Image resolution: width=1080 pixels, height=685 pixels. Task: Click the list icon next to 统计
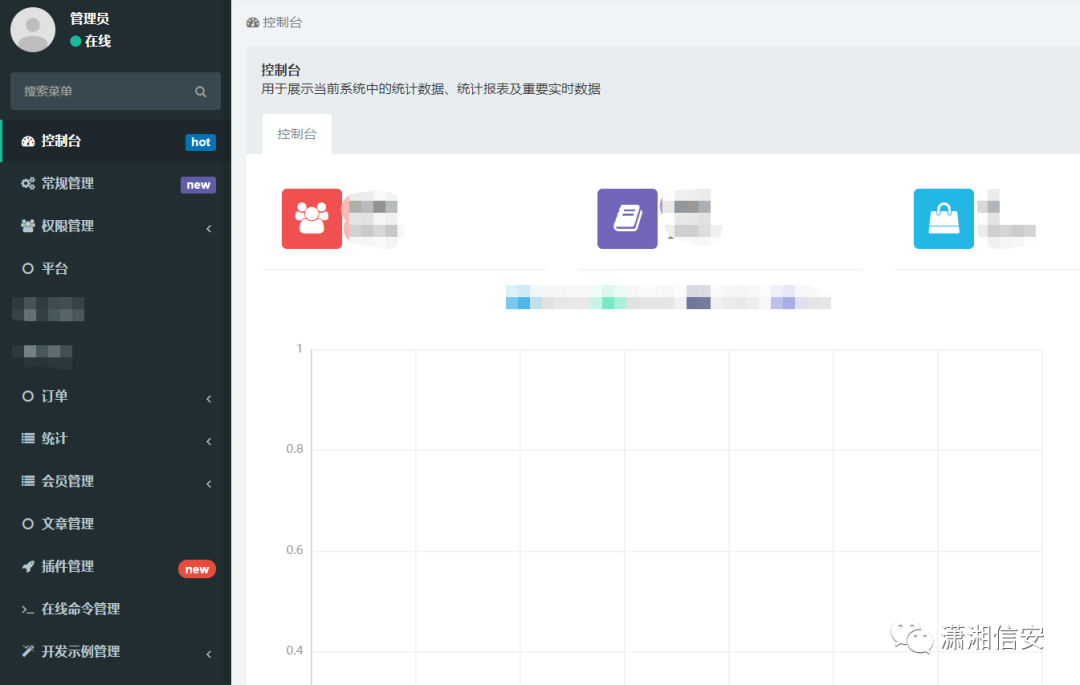pos(27,438)
